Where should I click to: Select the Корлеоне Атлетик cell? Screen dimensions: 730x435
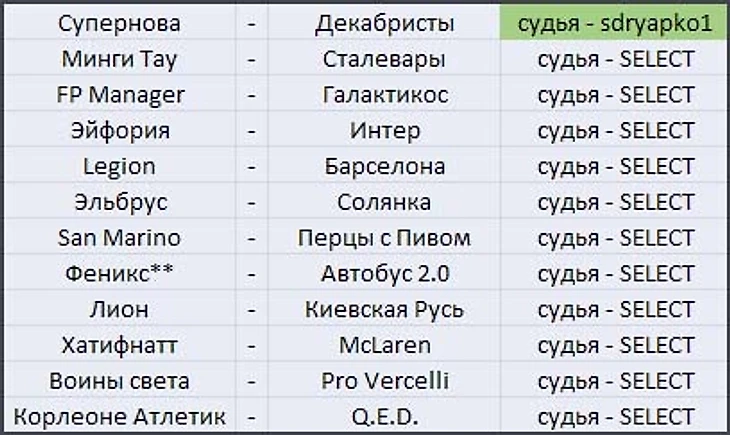119,417
